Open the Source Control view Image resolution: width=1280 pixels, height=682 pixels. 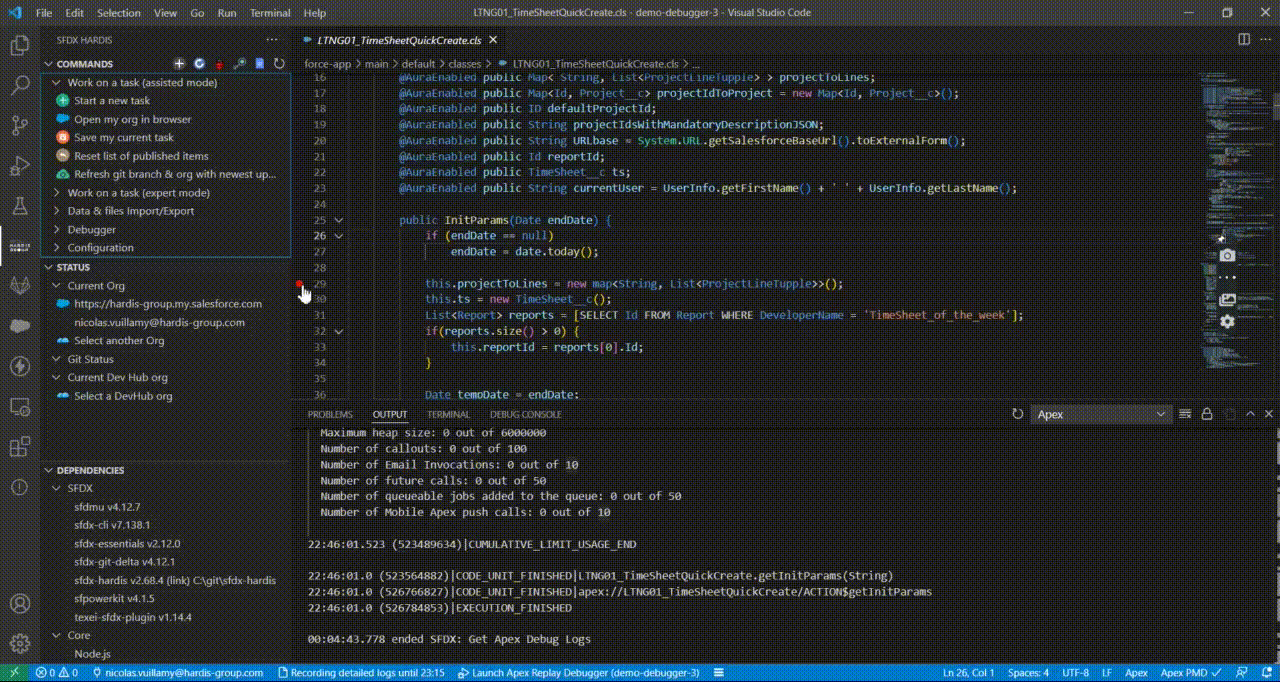[19, 125]
